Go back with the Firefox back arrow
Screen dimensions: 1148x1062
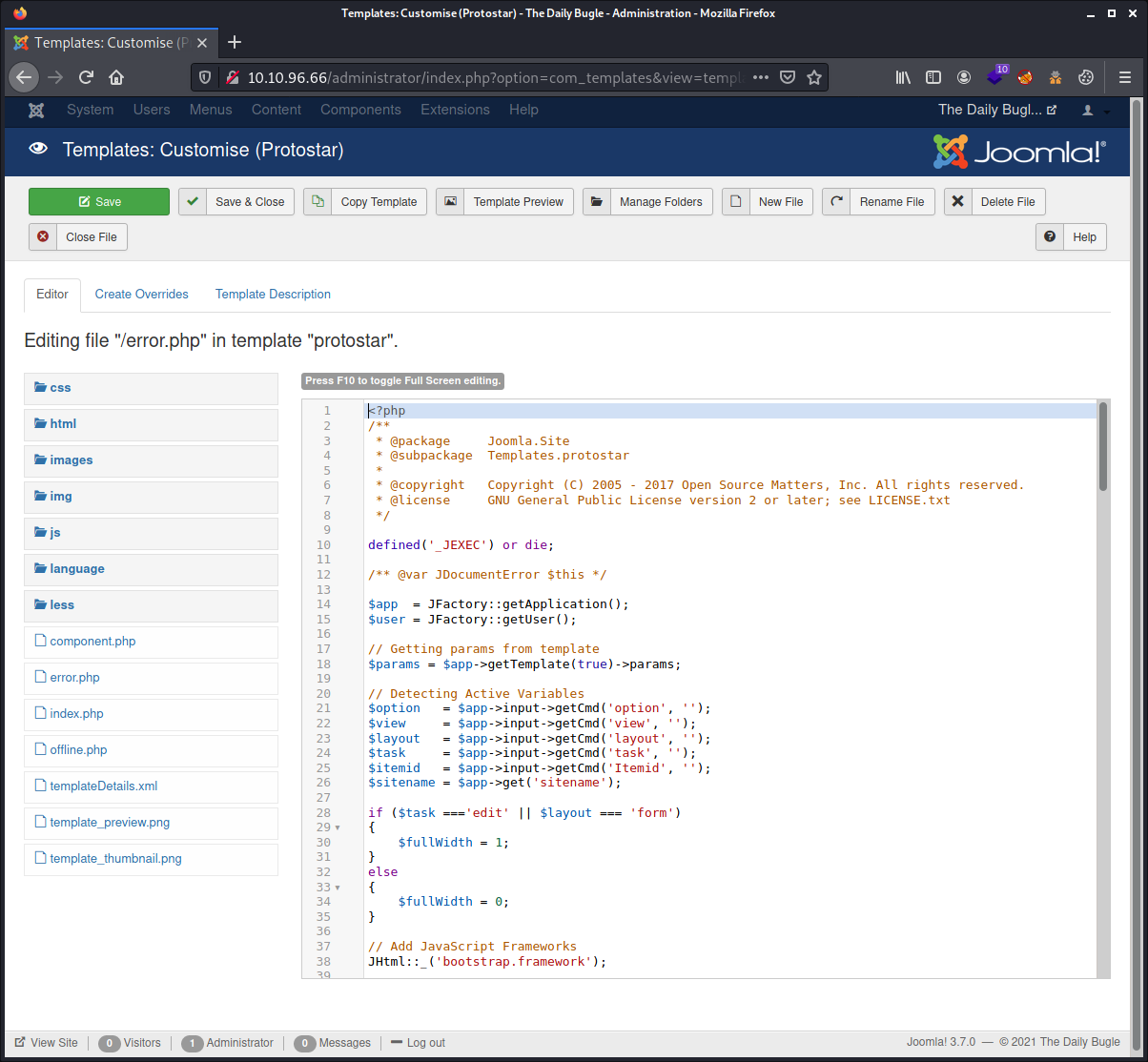click(x=25, y=77)
